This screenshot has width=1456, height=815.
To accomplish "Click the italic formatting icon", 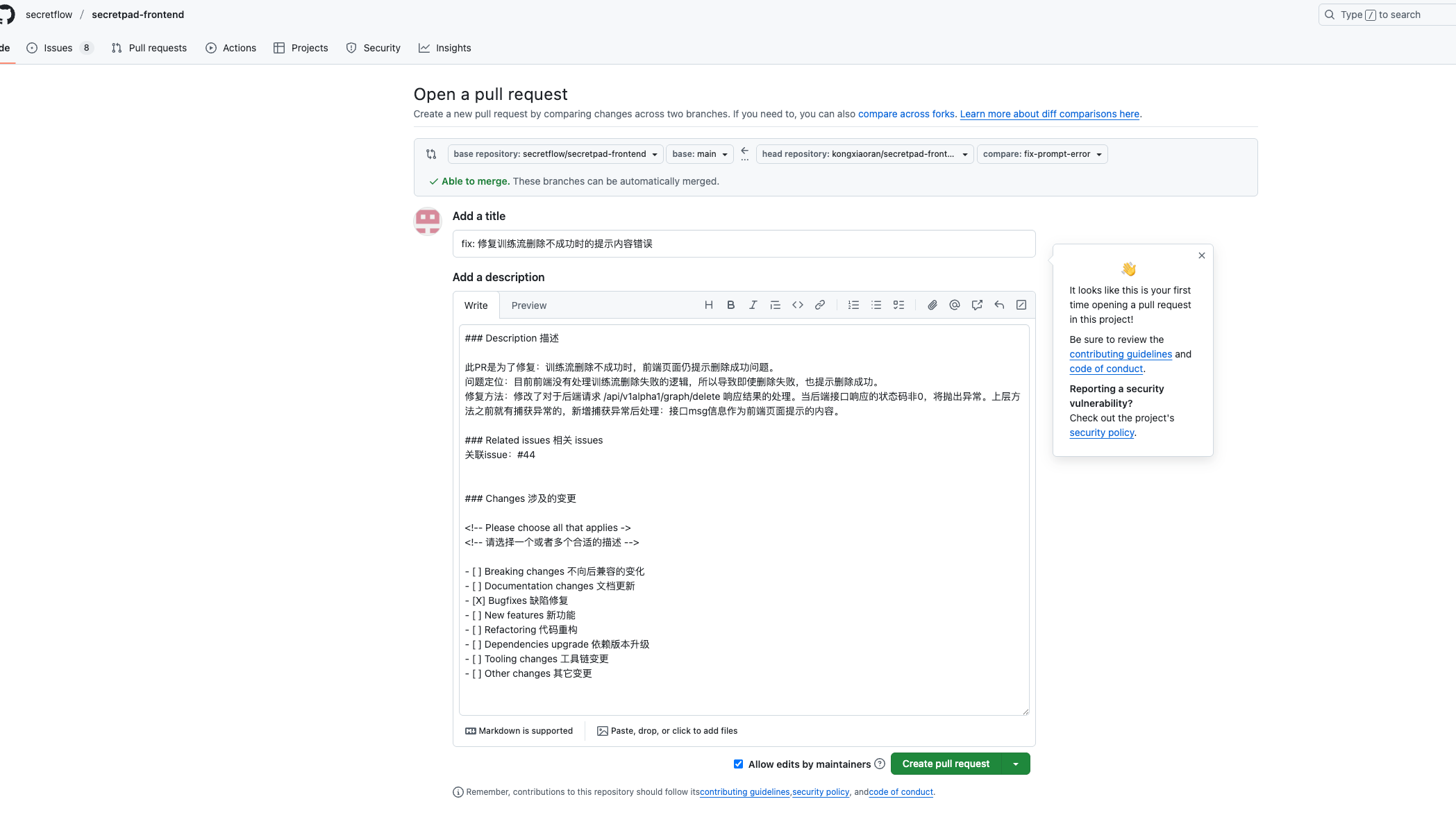I will coord(753,305).
